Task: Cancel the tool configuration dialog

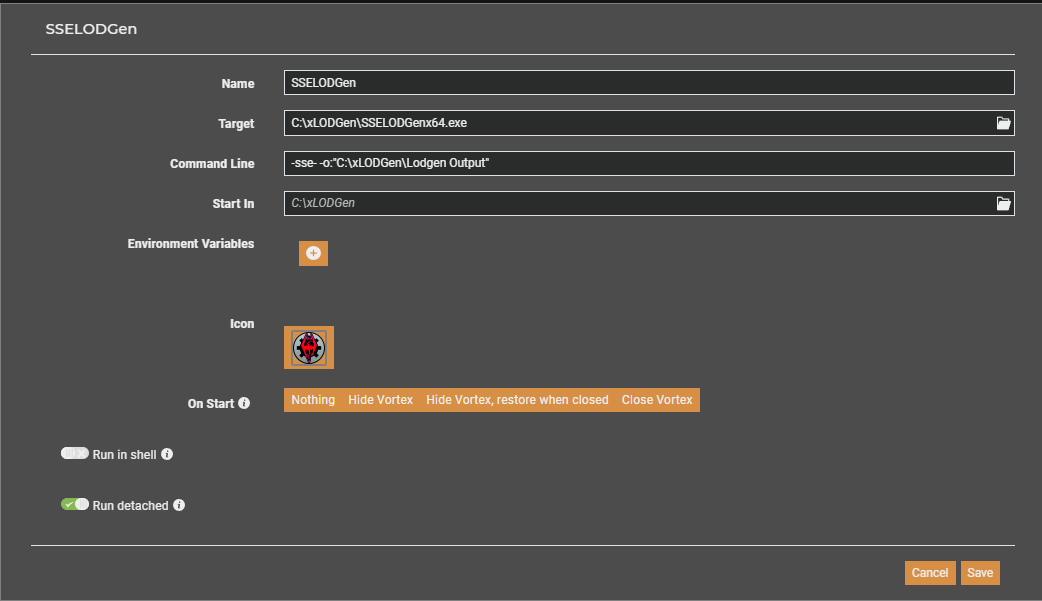Action: [930, 572]
